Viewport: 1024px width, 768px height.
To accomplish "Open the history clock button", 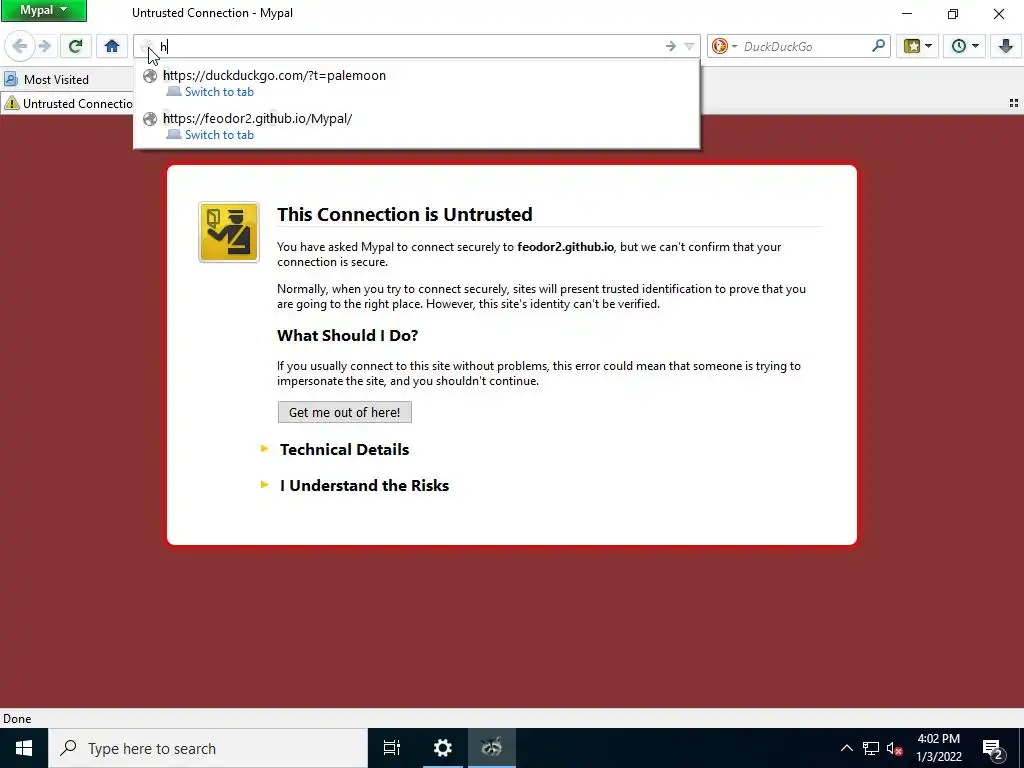I will [x=958, y=46].
